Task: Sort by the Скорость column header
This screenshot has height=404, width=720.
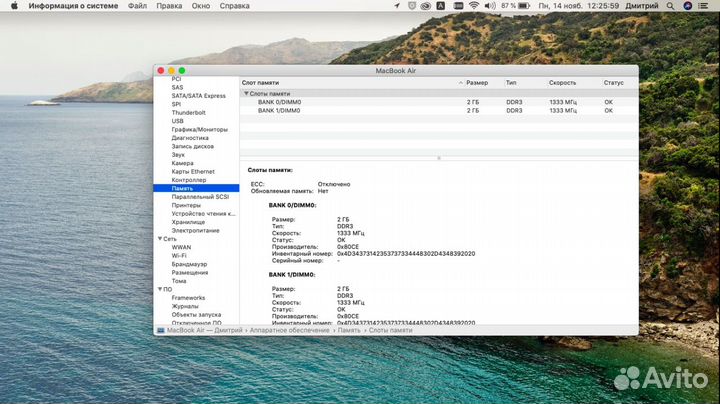Action: tap(562, 83)
